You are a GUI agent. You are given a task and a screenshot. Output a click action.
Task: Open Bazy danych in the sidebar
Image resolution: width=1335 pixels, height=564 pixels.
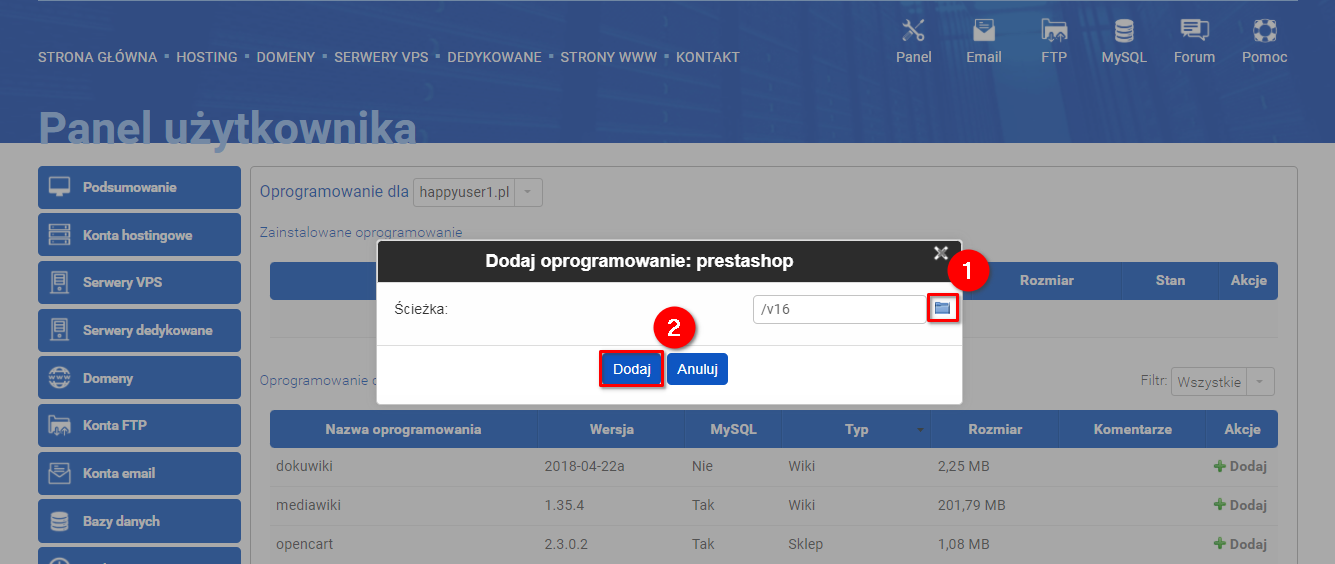tap(139, 521)
